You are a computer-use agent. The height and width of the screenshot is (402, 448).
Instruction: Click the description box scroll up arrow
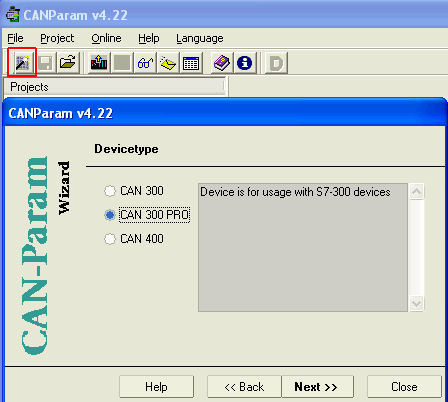[417, 192]
